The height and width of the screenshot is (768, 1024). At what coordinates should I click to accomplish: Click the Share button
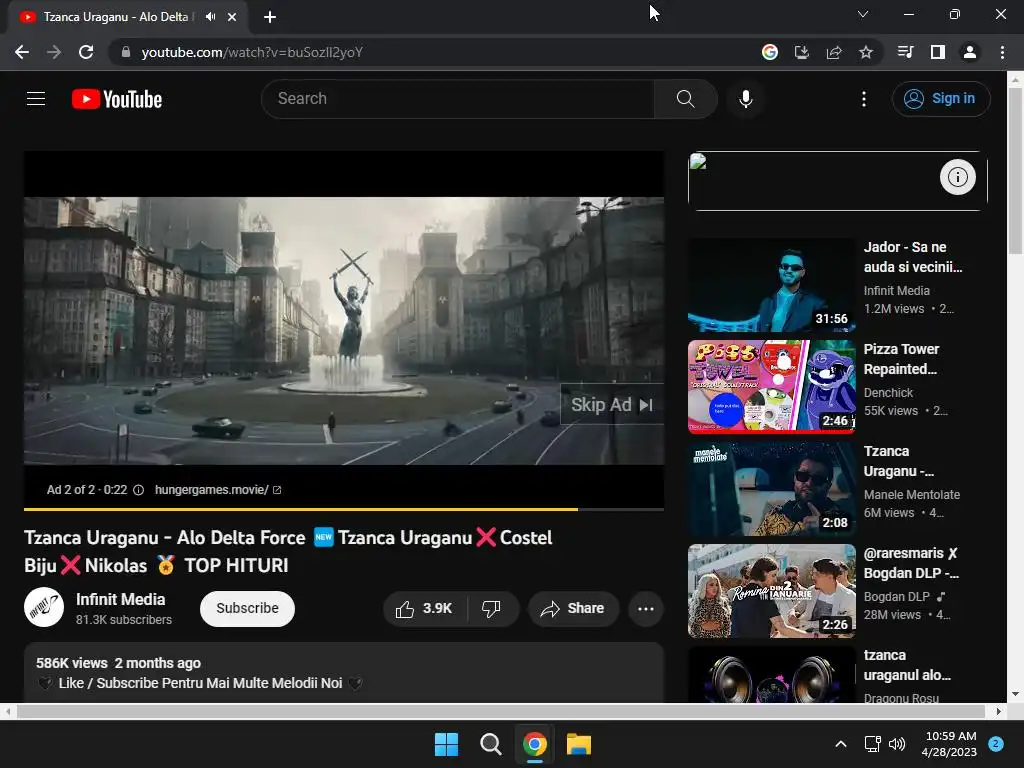(x=573, y=609)
